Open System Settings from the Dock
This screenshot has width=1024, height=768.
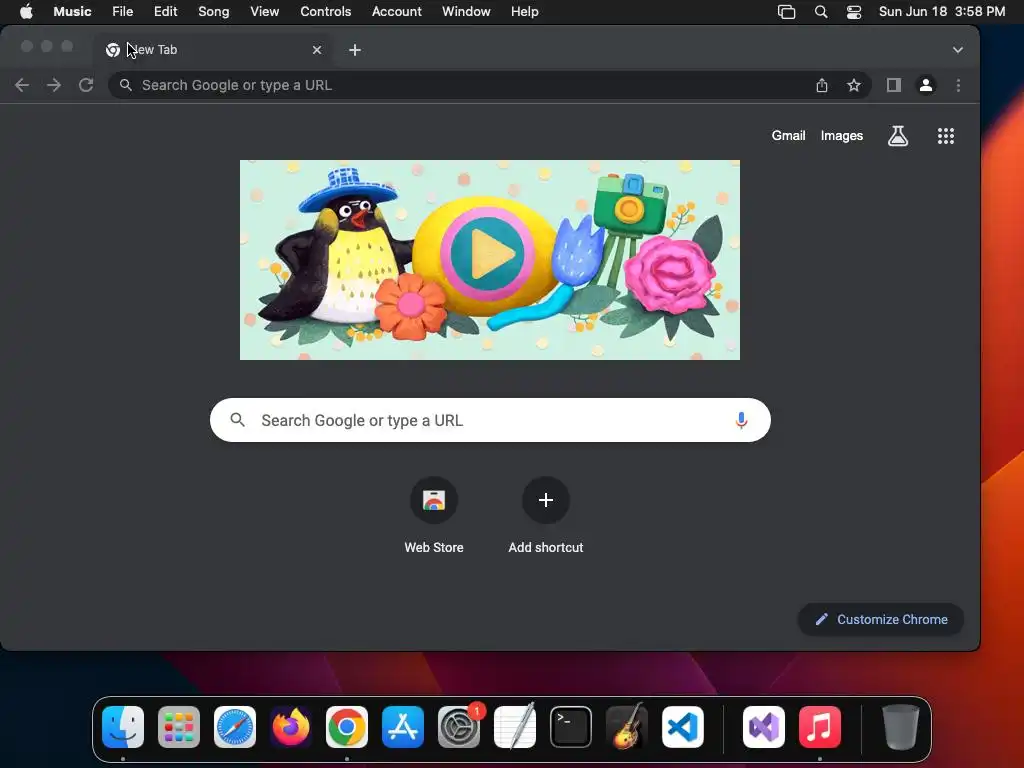[x=458, y=727]
